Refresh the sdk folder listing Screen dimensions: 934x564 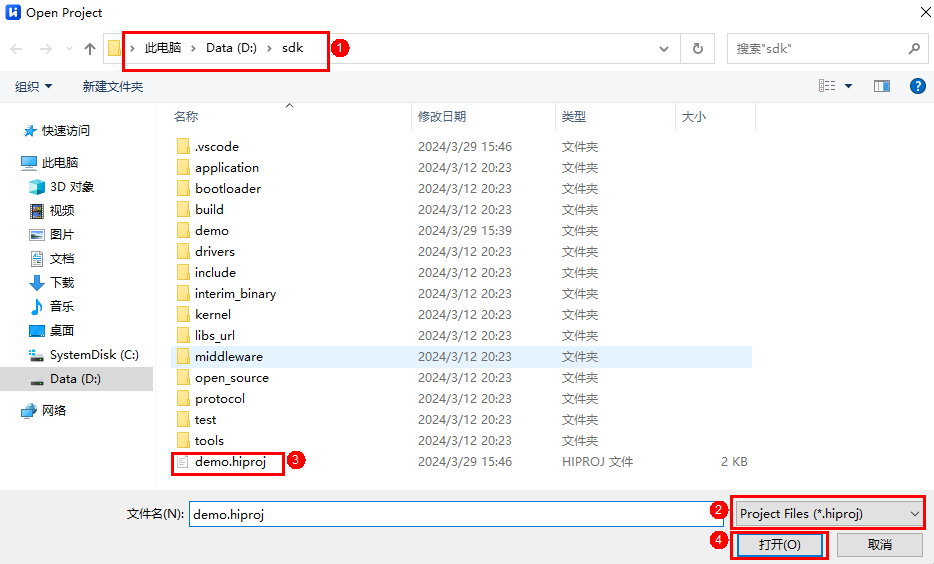(x=697, y=48)
